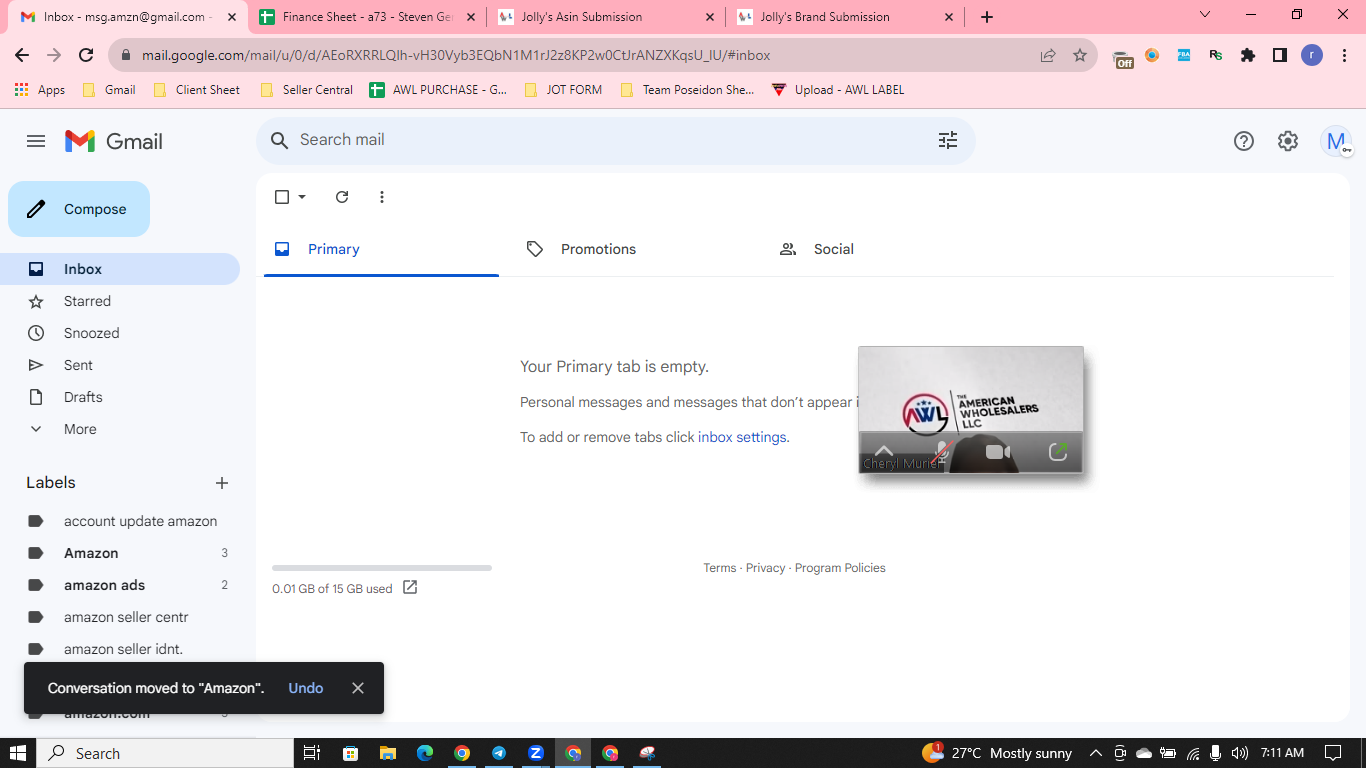Screen dimensions: 1366x768
Task: Open the Program Policies link
Action: tap(840, 568)
